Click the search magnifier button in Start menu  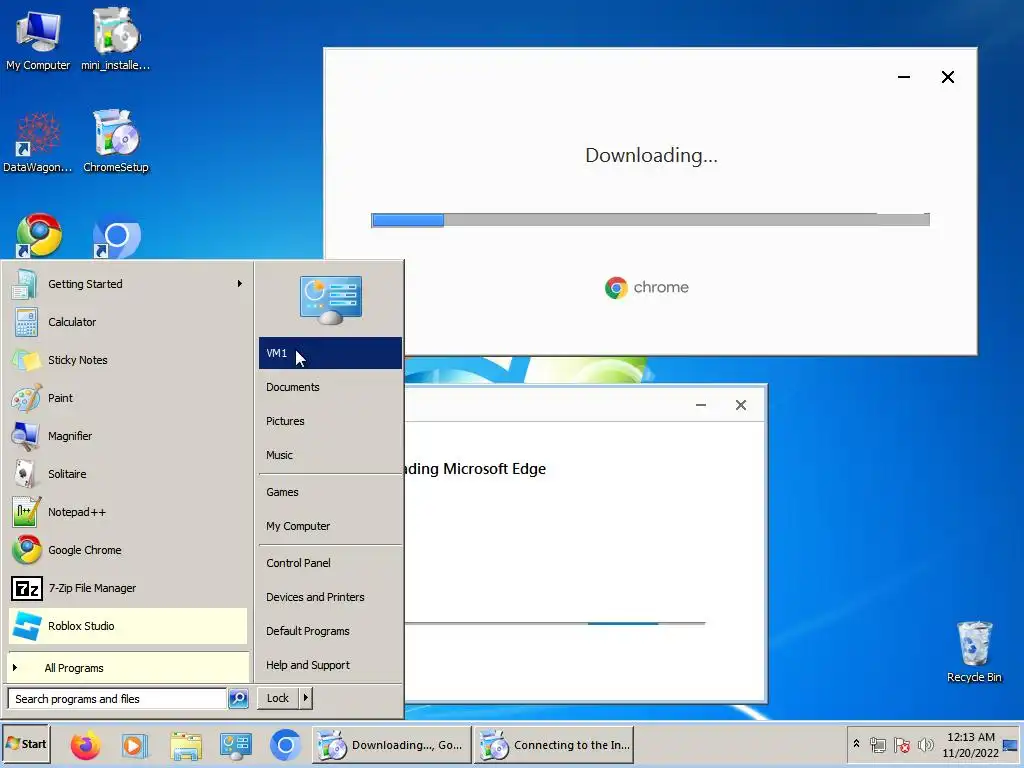[x=238, y=698]
